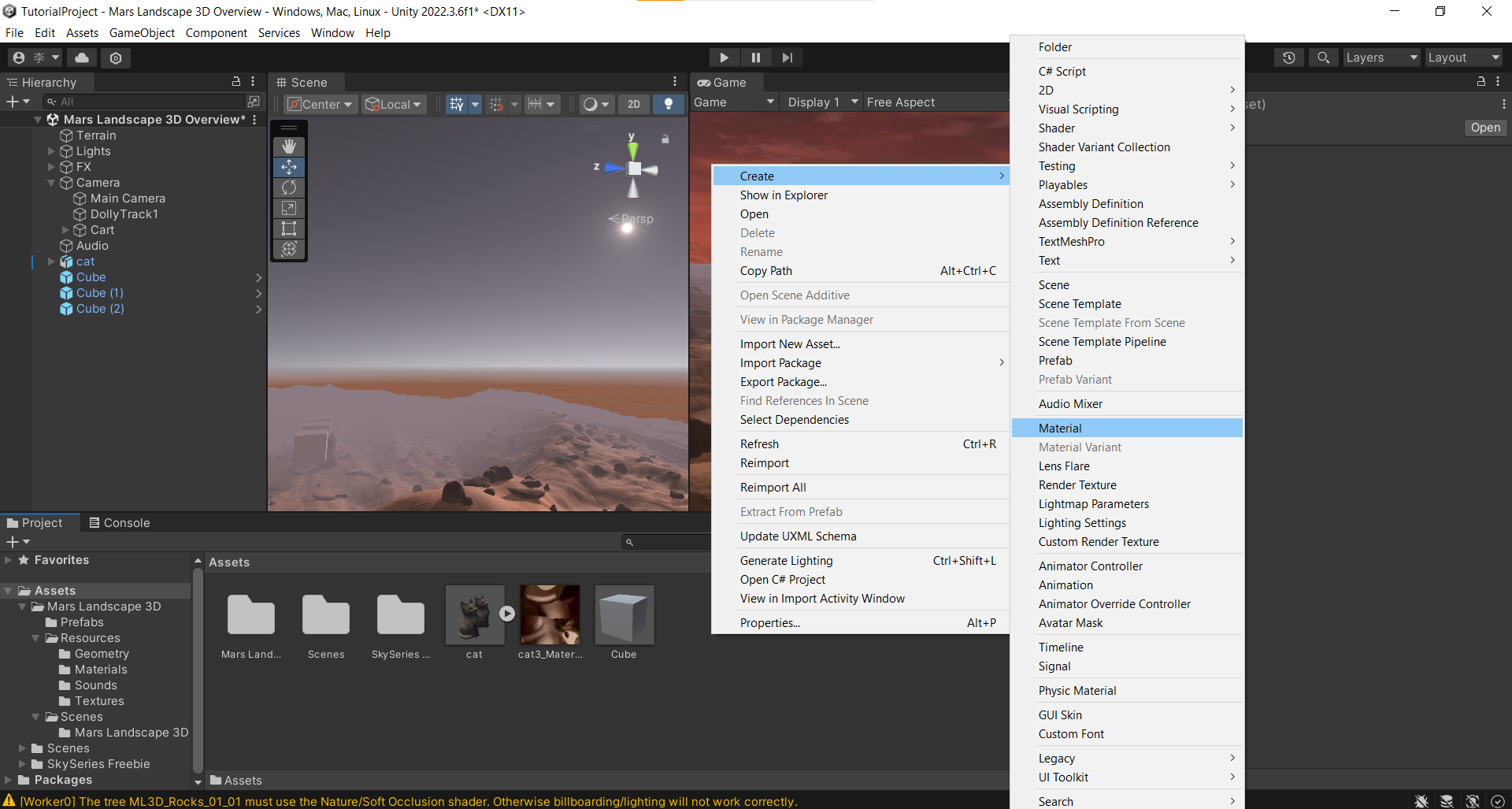Choose Show in Explorer from context menu

[861, 195]
